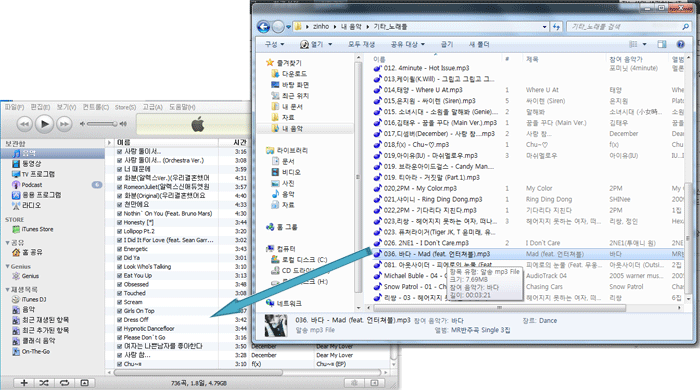This screenshot has width=700, height=390.
Task: Select 동영상 in iTunes library sidebar
Action: pos(31,164)
